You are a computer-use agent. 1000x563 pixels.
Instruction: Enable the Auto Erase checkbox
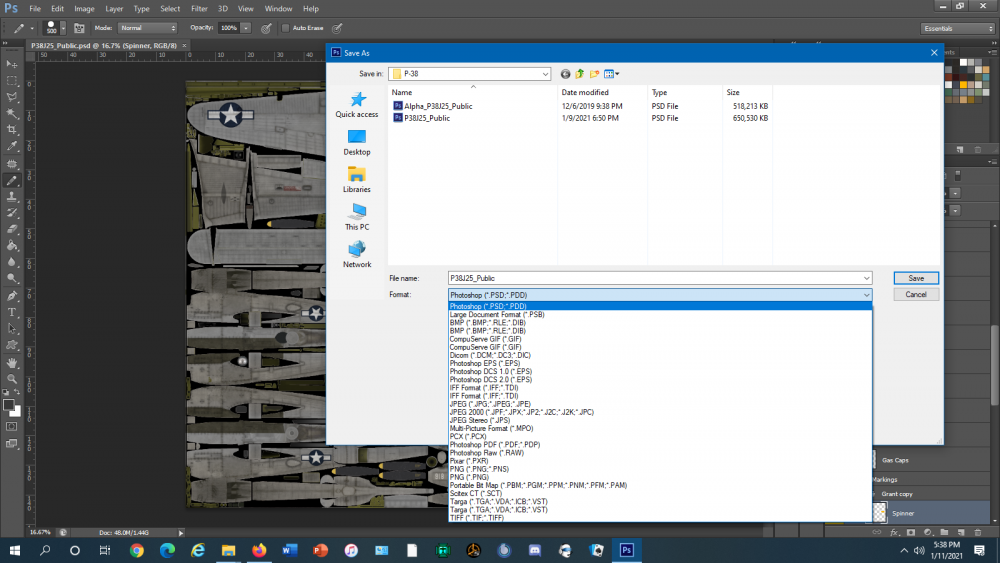point(286,28)
